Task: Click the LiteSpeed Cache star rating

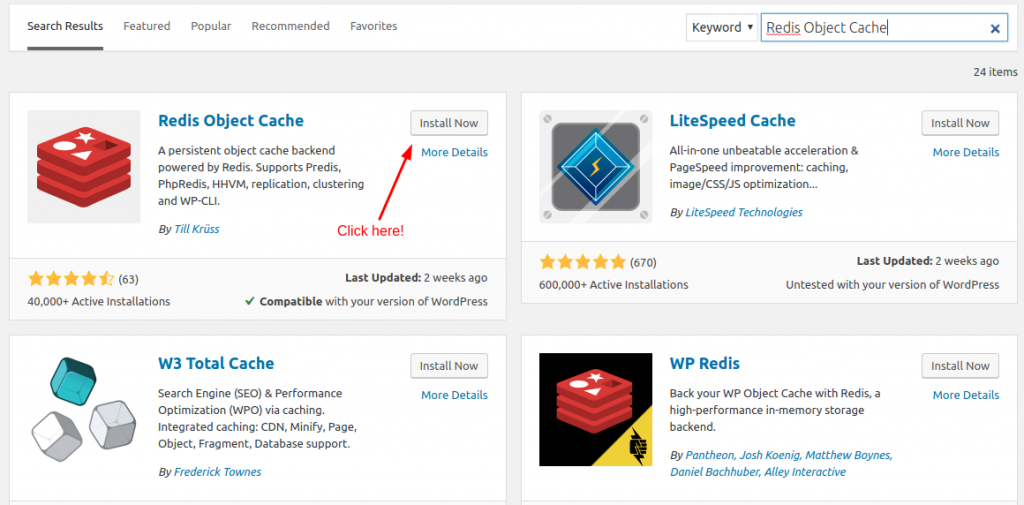Action: (583, 262)
